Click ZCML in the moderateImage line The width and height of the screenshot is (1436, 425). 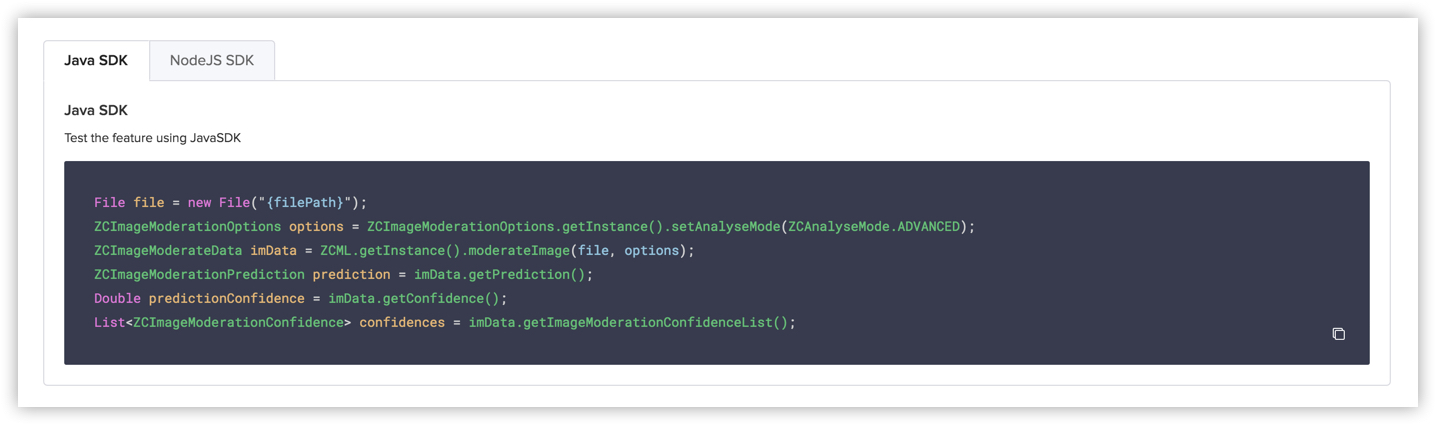point(335,250)
